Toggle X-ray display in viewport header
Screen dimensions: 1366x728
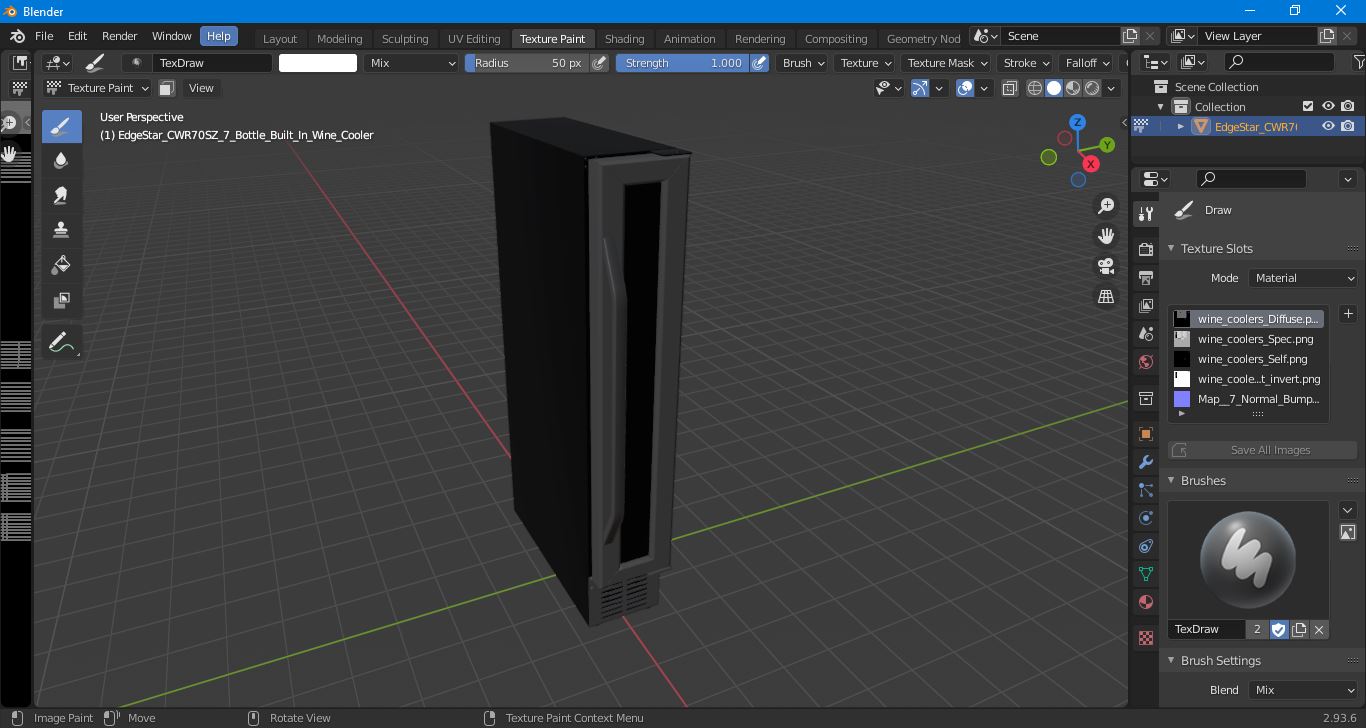coord(1010,88)
